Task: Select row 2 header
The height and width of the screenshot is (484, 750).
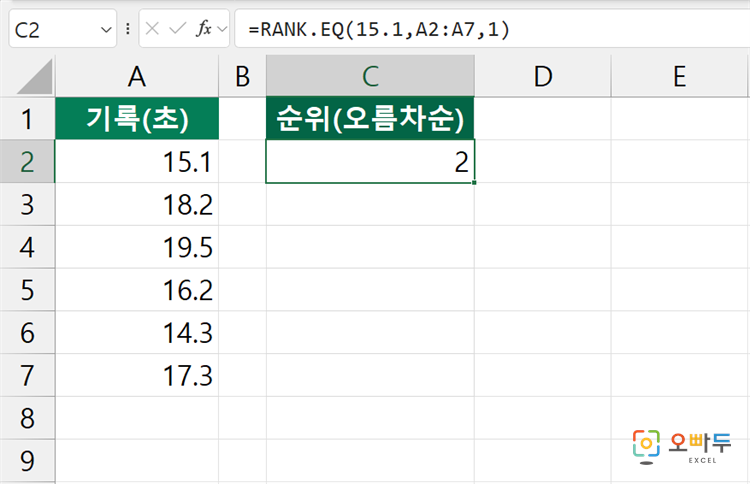Action: coord(27,162)
